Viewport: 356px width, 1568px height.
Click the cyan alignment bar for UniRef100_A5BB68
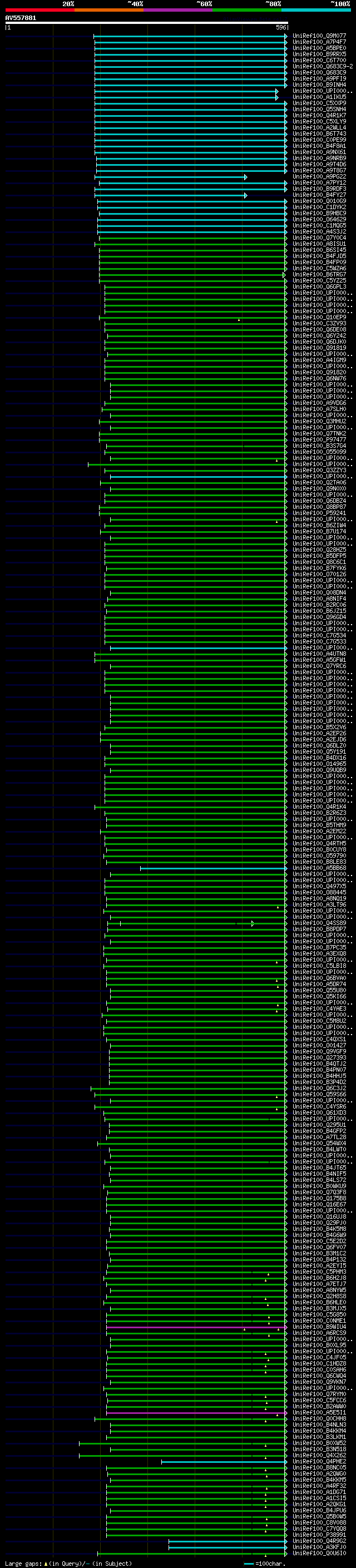pos(214,869)
